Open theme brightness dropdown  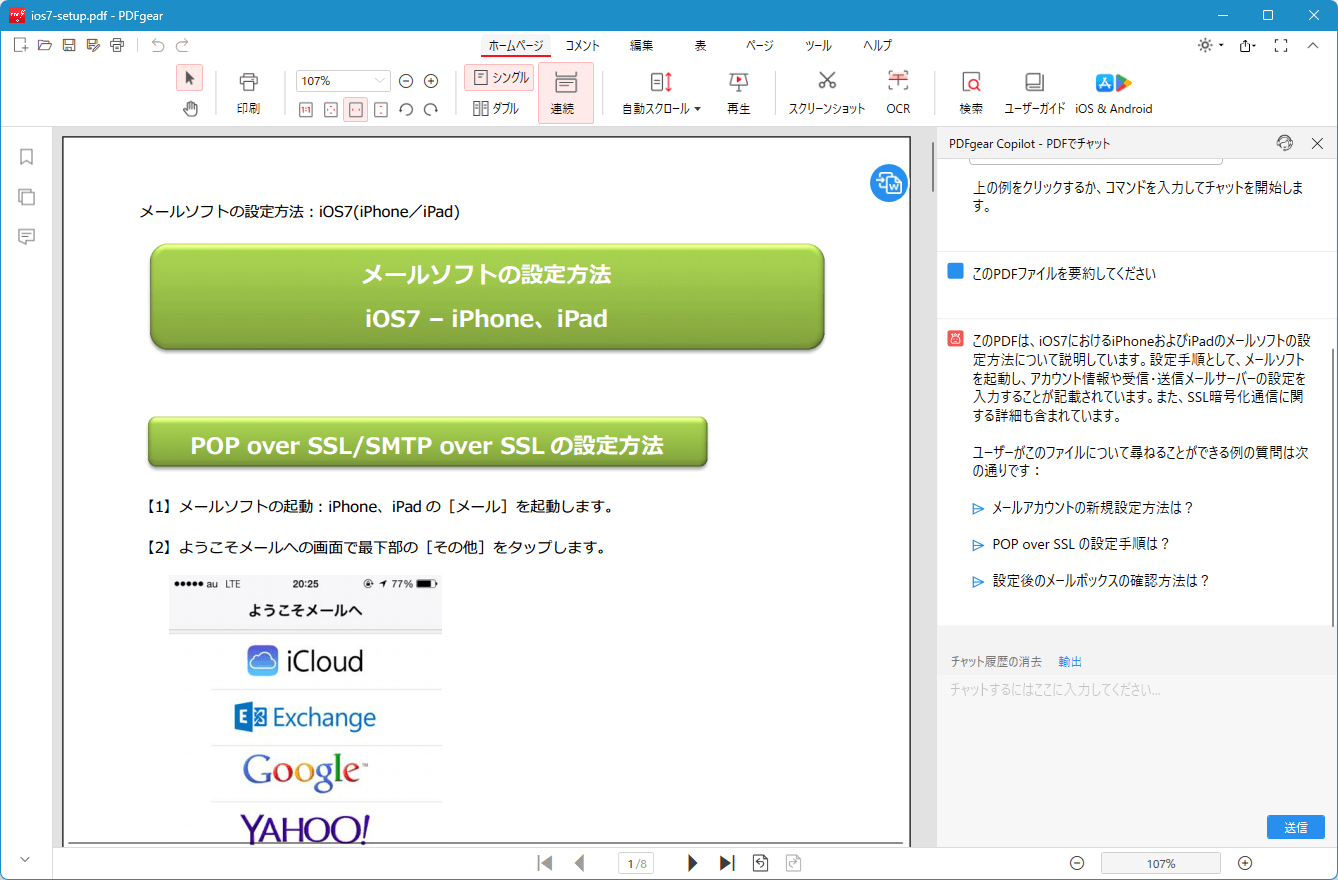coord(1210,45)
